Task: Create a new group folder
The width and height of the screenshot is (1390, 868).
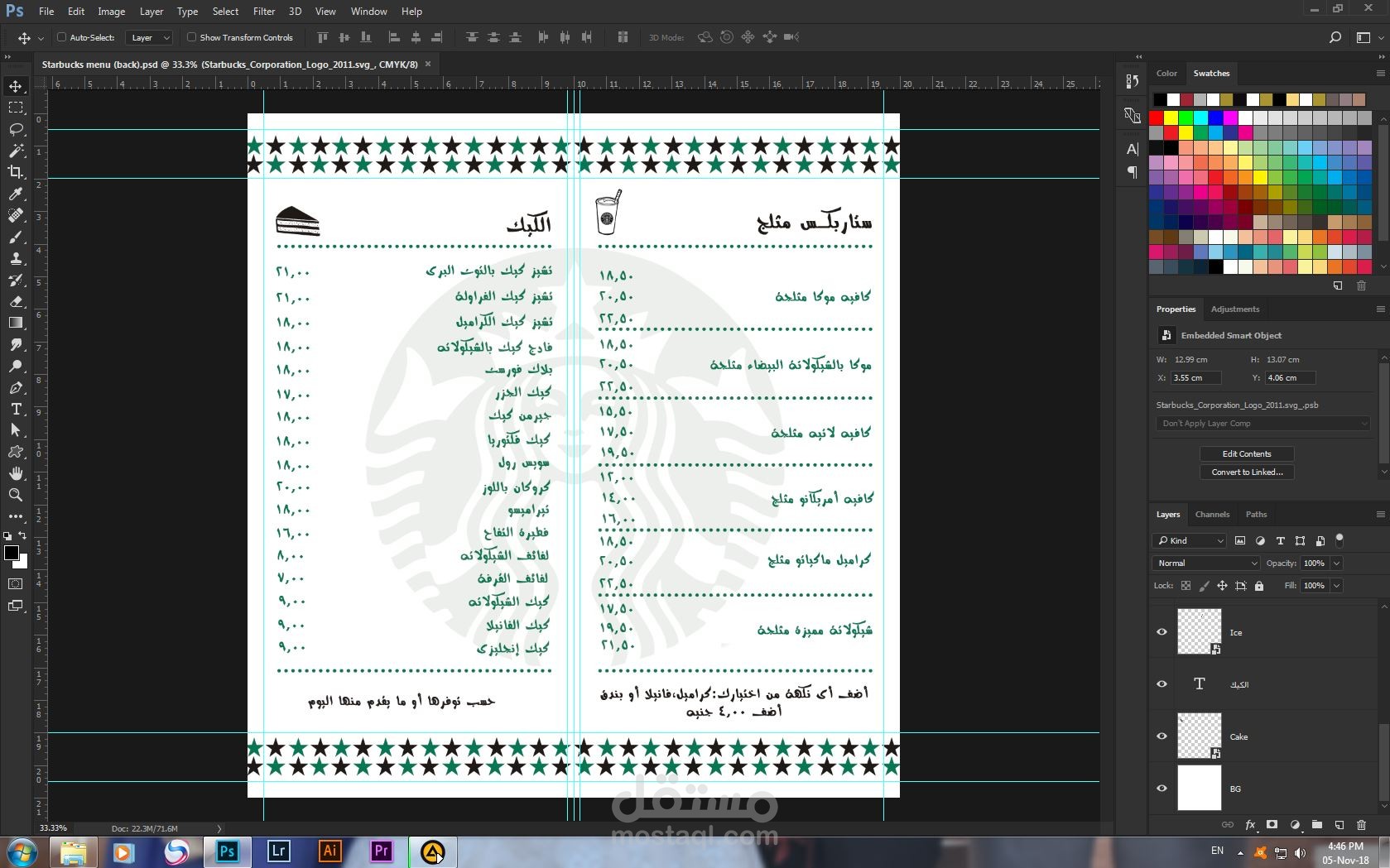Action: (1317, 825)
